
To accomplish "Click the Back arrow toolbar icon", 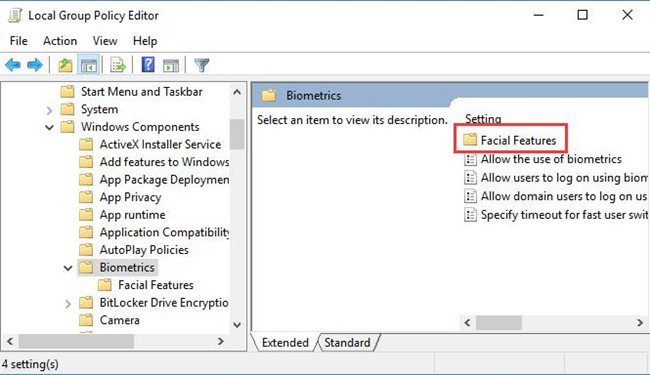I will pyautogui.click(x=13, y=65).
